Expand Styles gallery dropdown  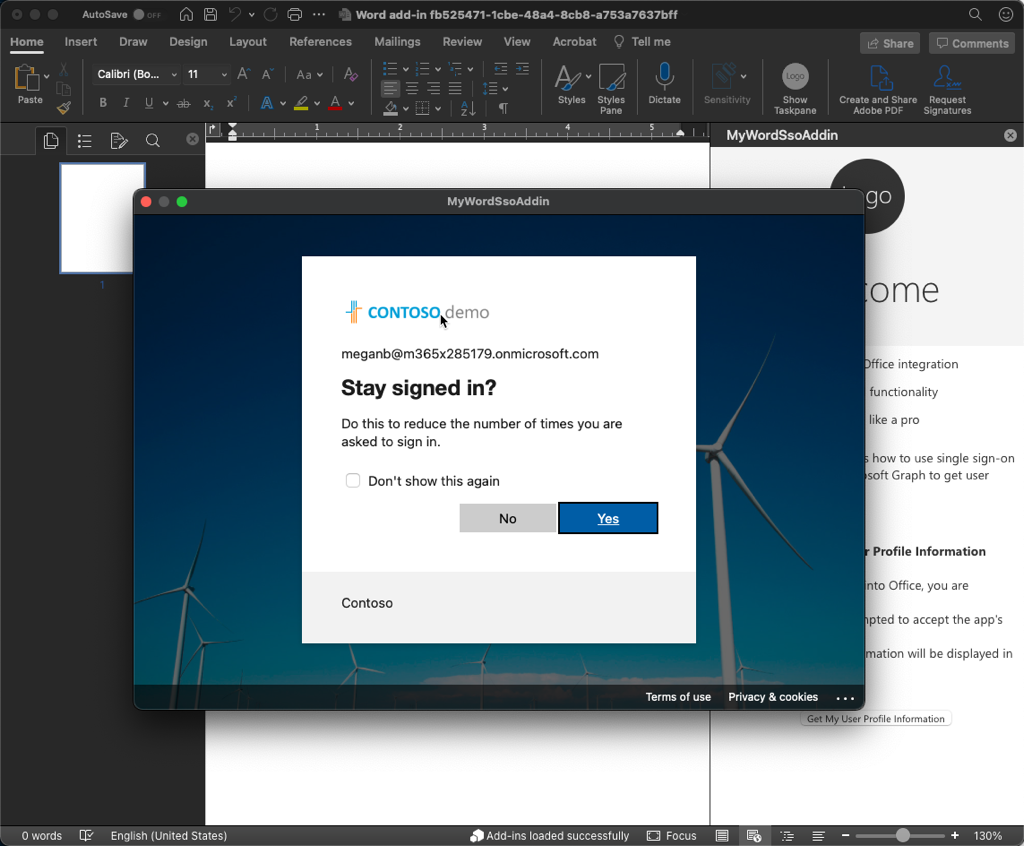[x=588, y=76]
